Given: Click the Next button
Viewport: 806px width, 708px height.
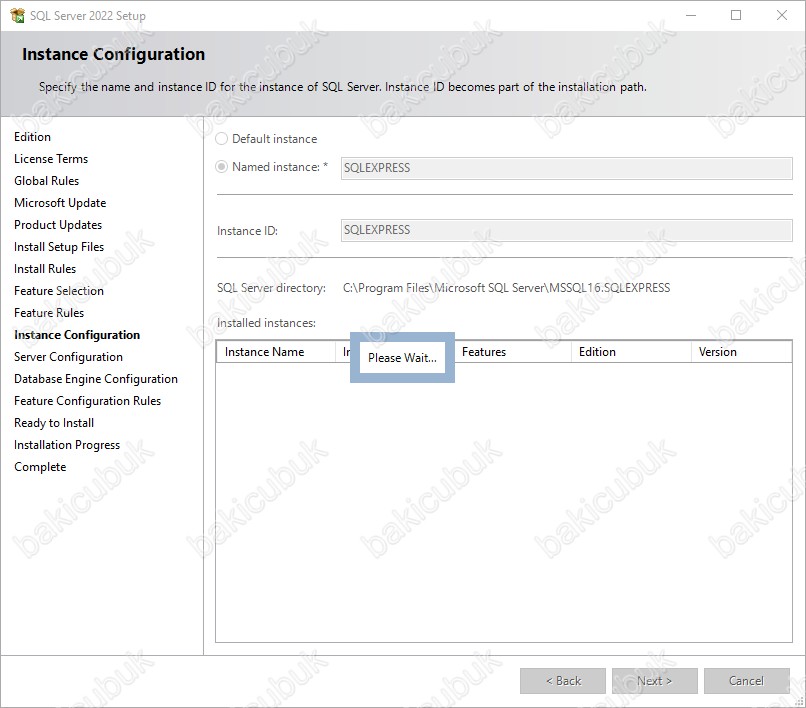Looking at the screenshot, I should point(654,681).
